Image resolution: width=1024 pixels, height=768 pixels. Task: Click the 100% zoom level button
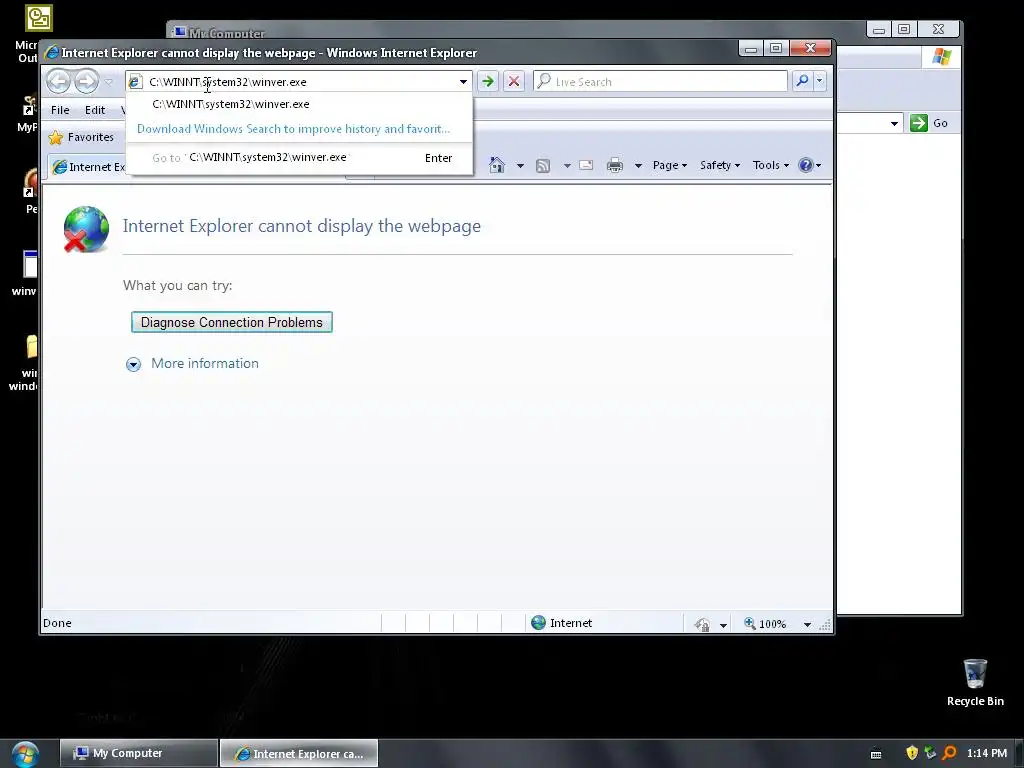click(765, 624)
